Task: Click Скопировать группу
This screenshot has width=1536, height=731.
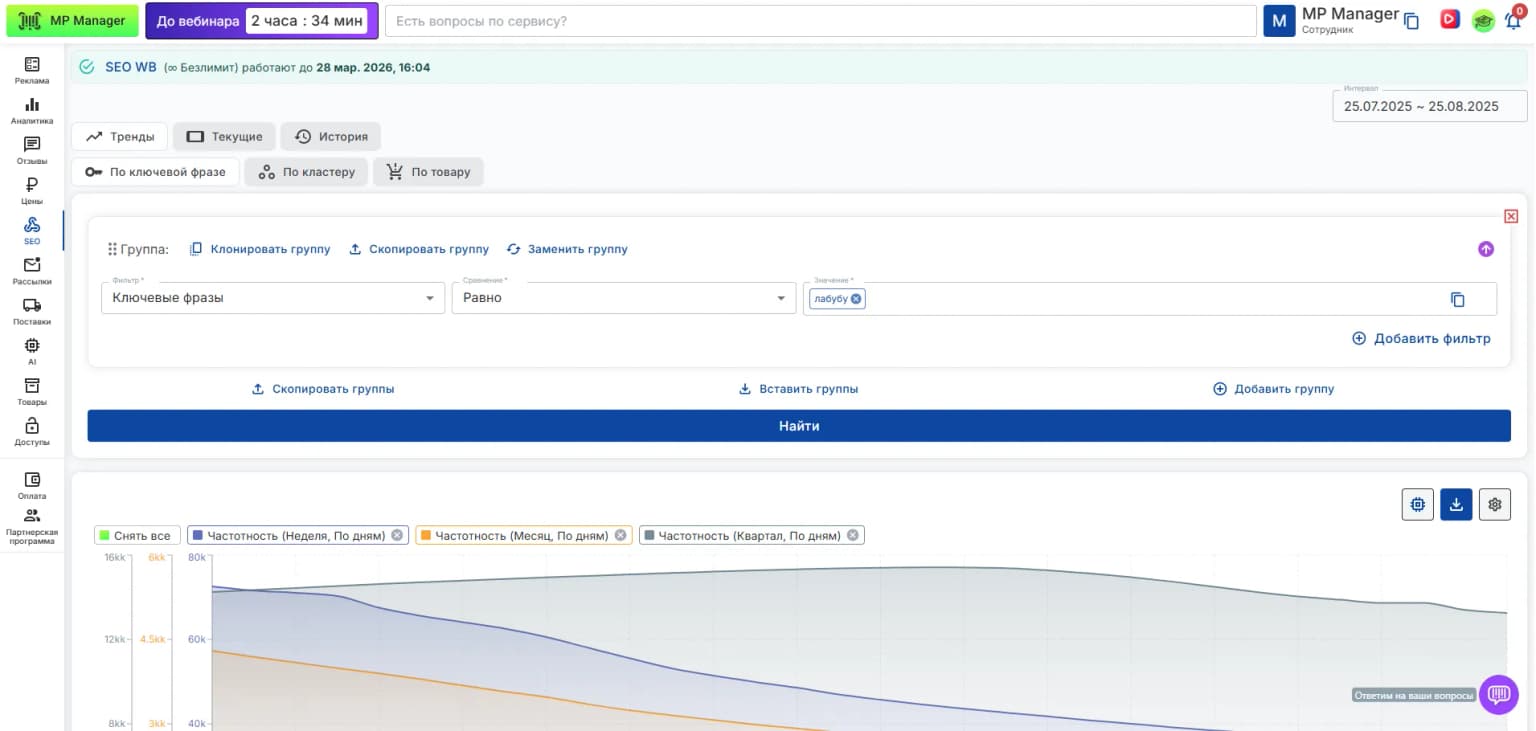Action: [x=419, y=249]
